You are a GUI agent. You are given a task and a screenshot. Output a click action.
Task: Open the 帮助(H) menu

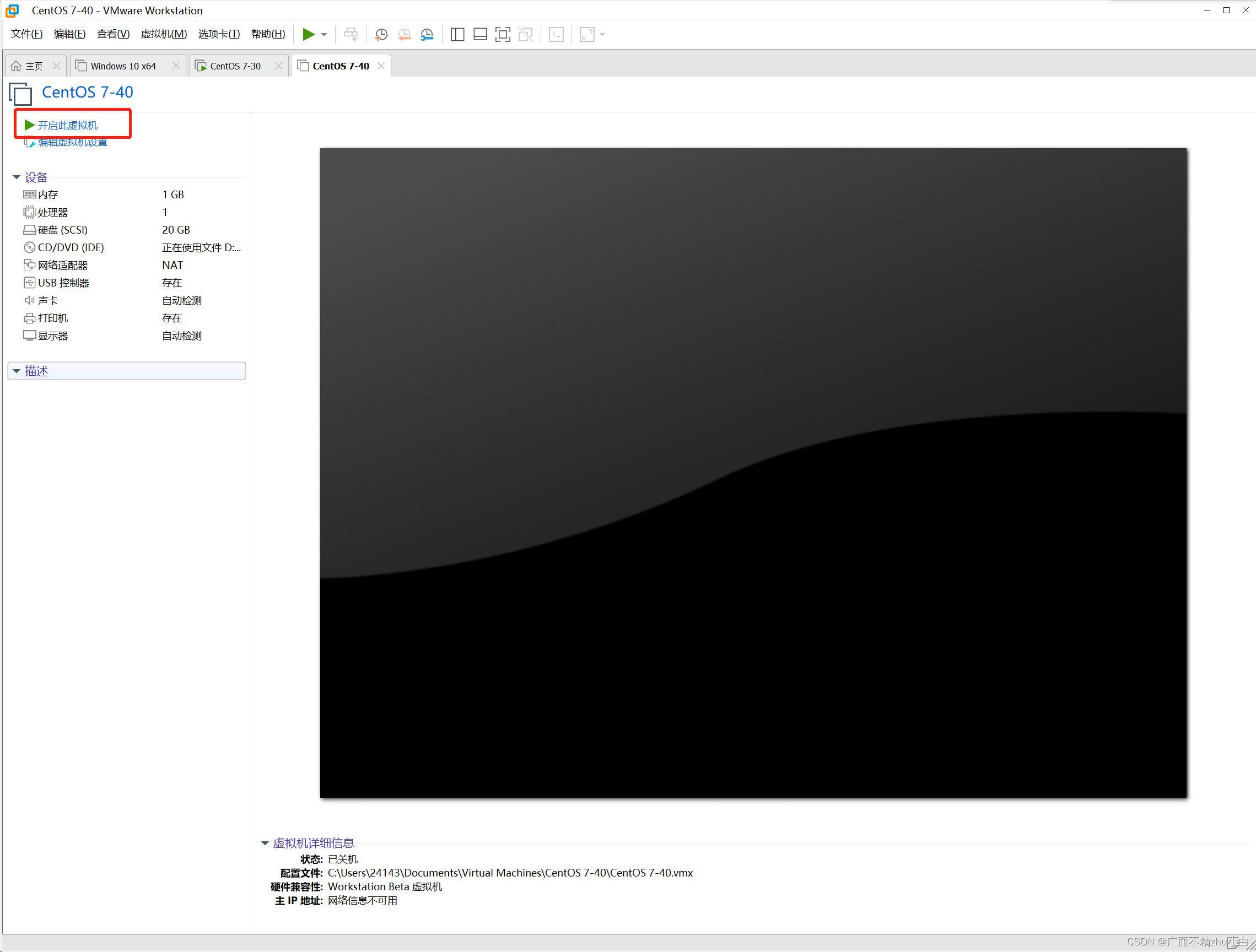268,34
